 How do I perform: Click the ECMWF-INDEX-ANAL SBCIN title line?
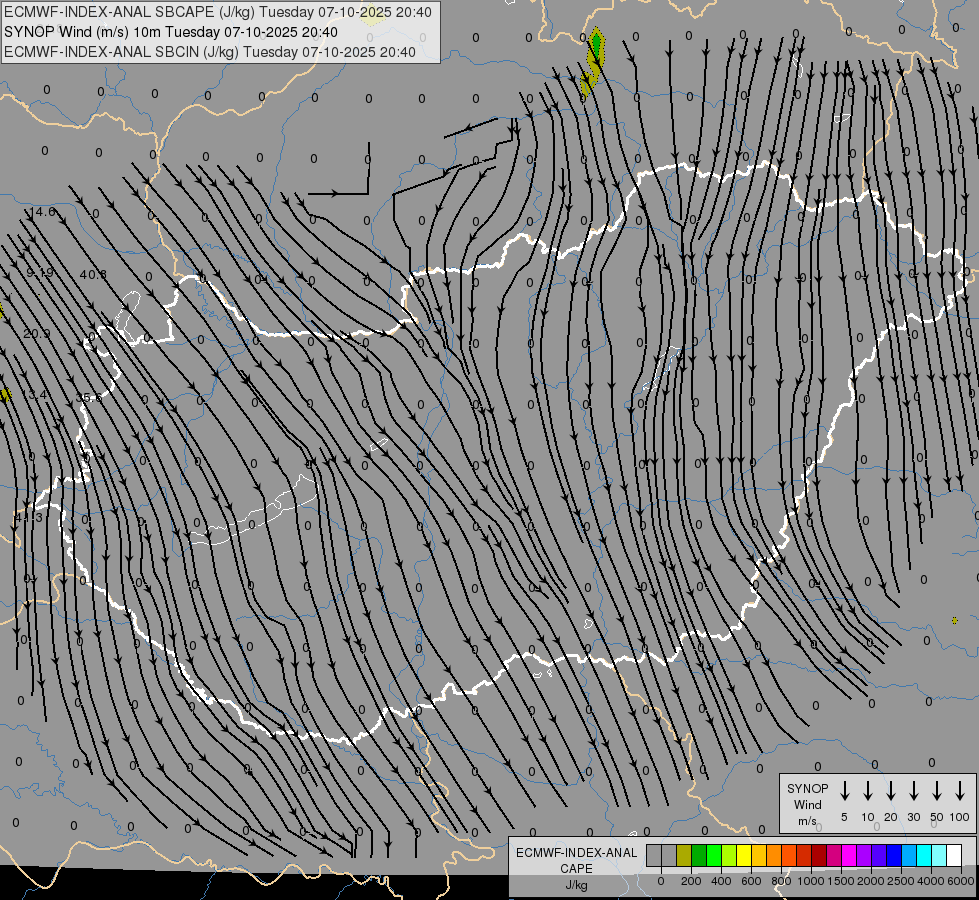coord(209,51)
